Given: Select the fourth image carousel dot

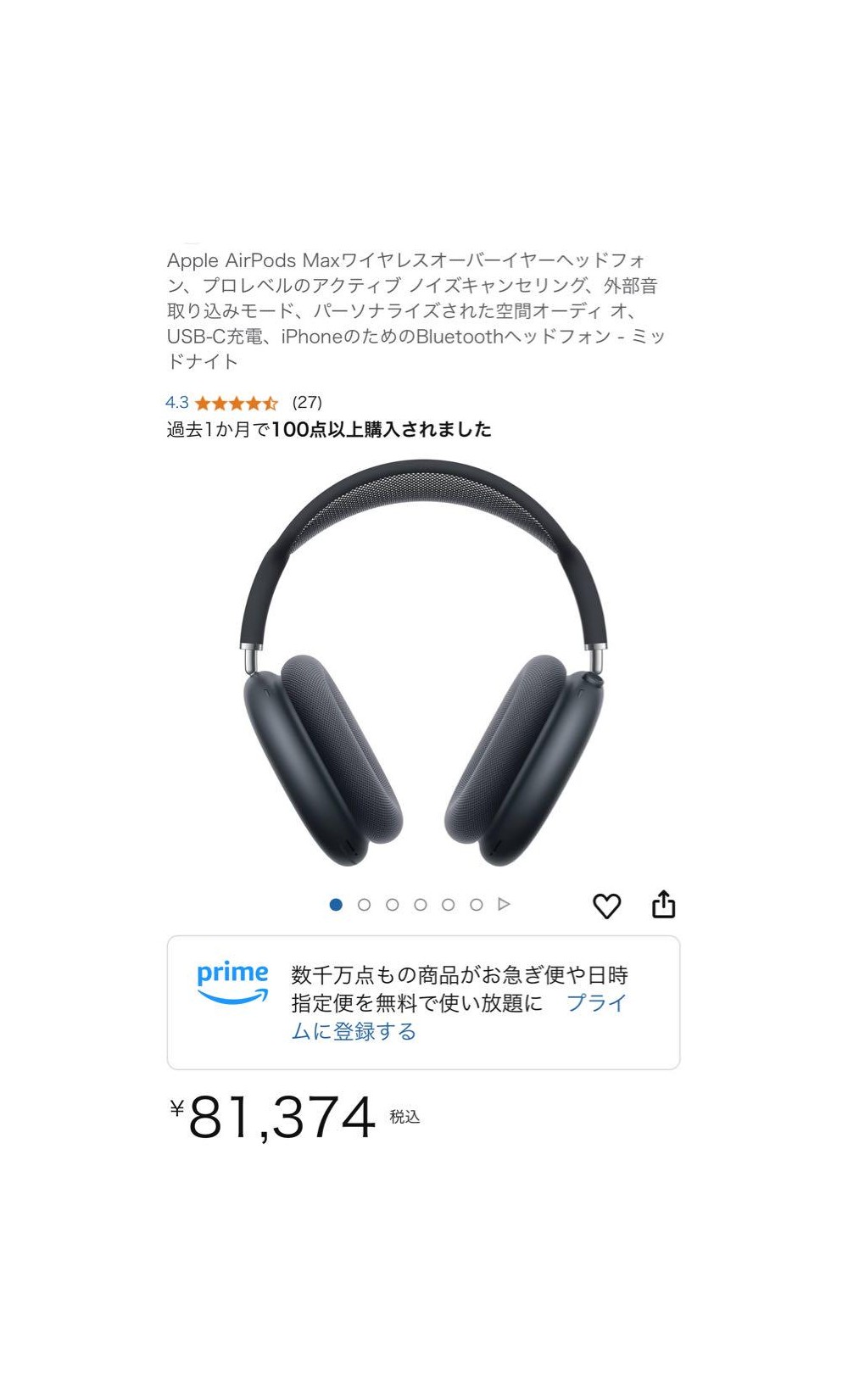Looking at the screenshot, I should point(420,905).
